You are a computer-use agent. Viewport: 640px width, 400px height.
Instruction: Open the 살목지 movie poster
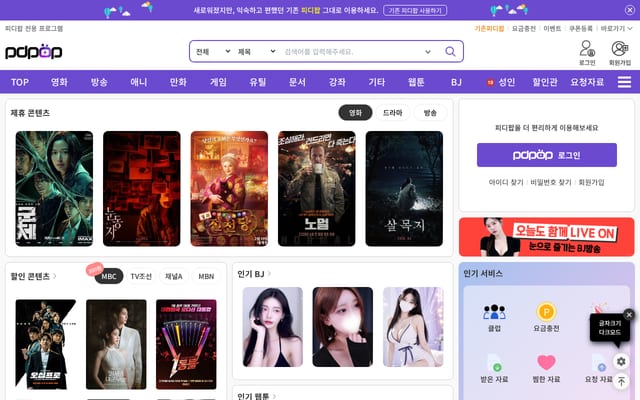(404, 189)
